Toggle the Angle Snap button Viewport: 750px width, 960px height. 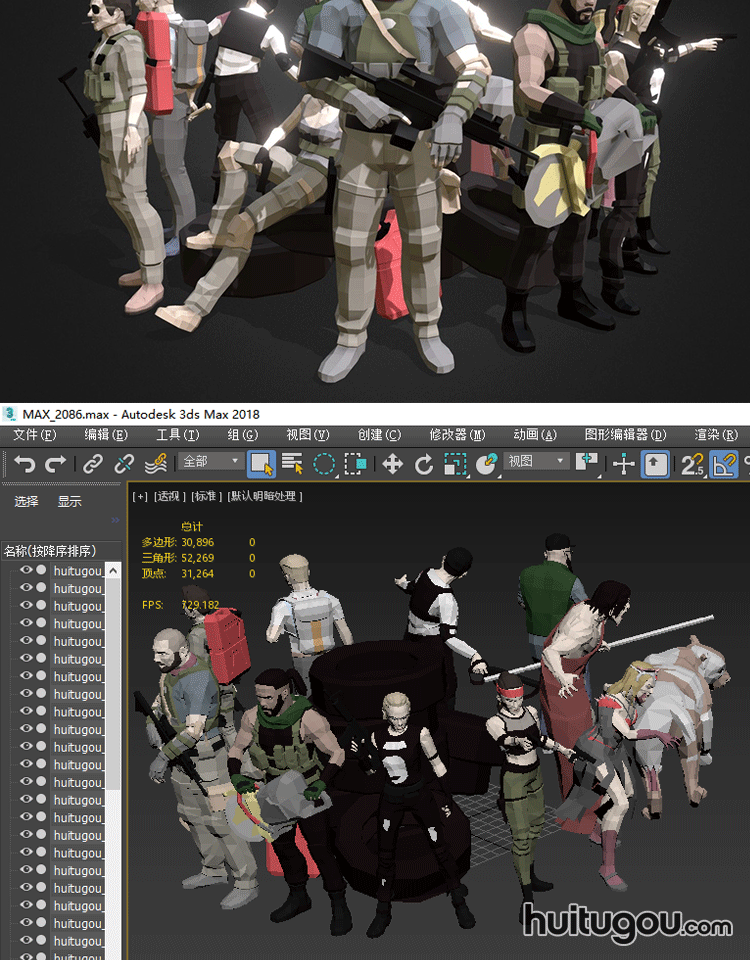pos(723,464)
